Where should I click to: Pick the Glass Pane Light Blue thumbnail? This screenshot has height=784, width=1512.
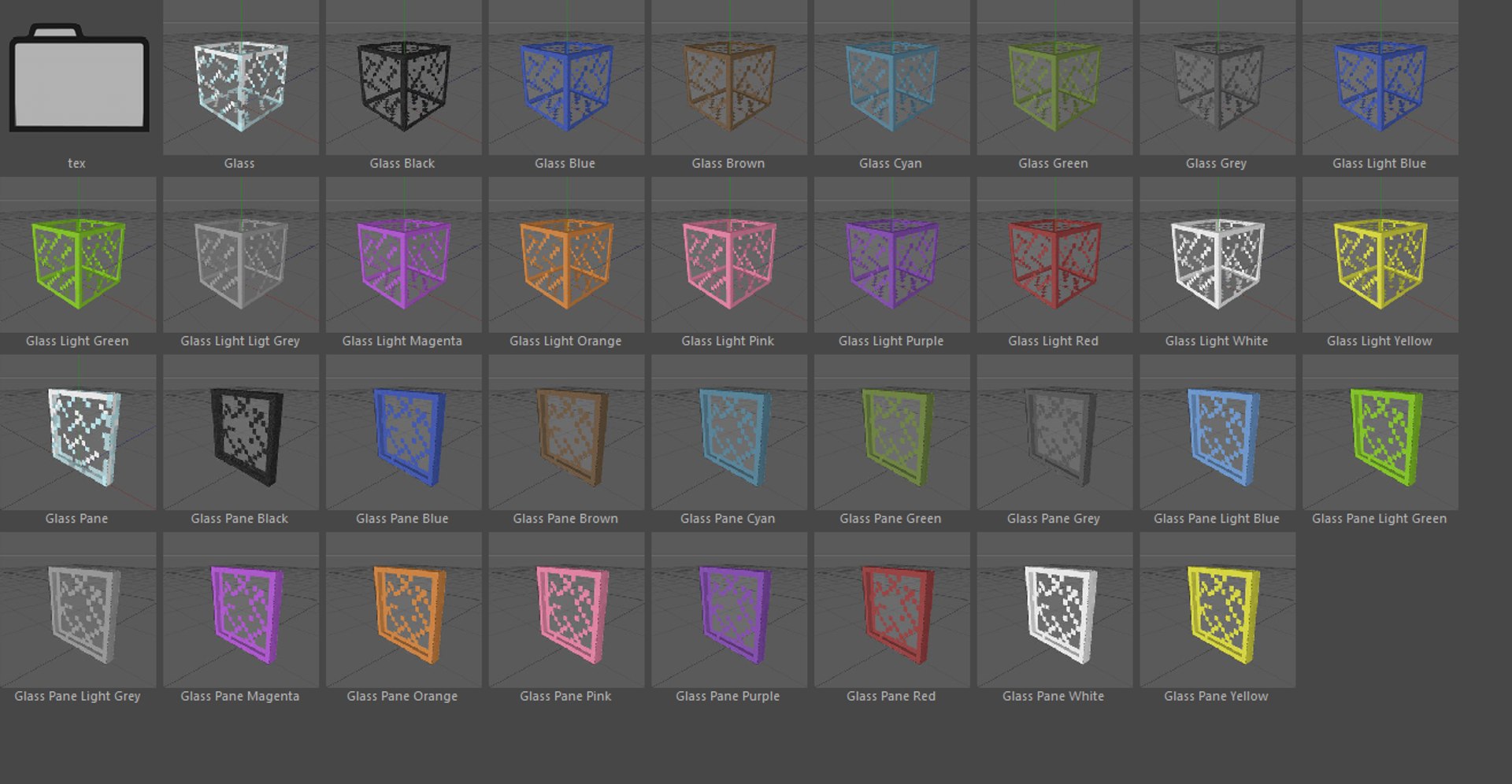click(1217, 432)
